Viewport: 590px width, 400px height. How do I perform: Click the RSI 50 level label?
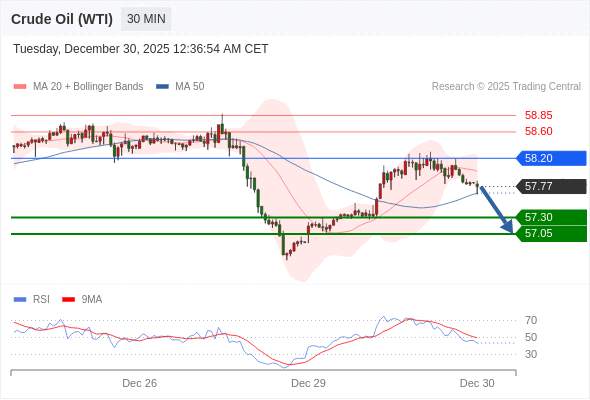[x=531, y=337]
